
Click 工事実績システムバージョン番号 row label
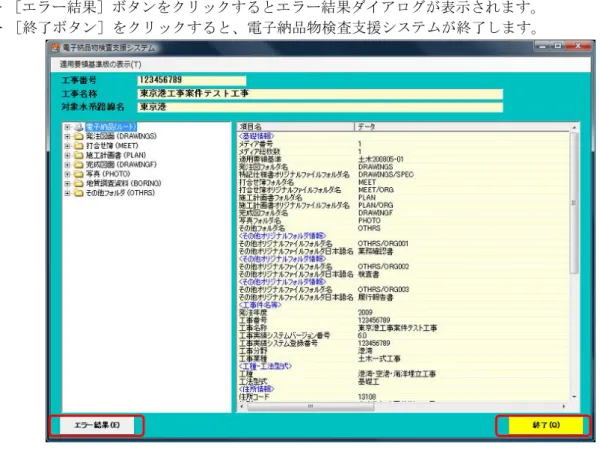284,336
